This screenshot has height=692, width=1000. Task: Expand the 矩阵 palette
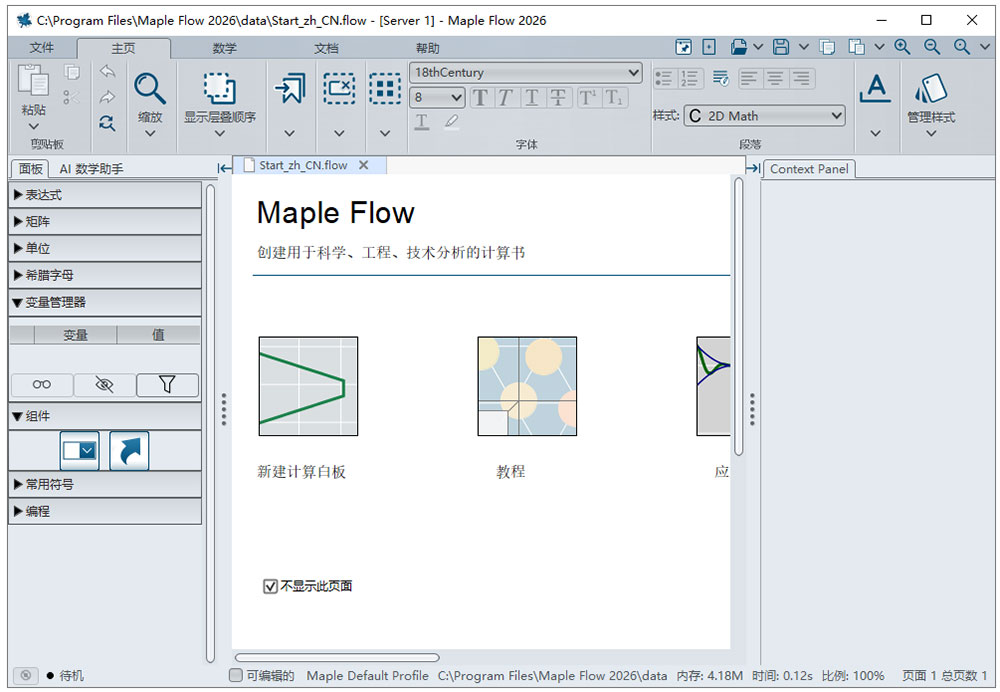click(x=105, y=222)
